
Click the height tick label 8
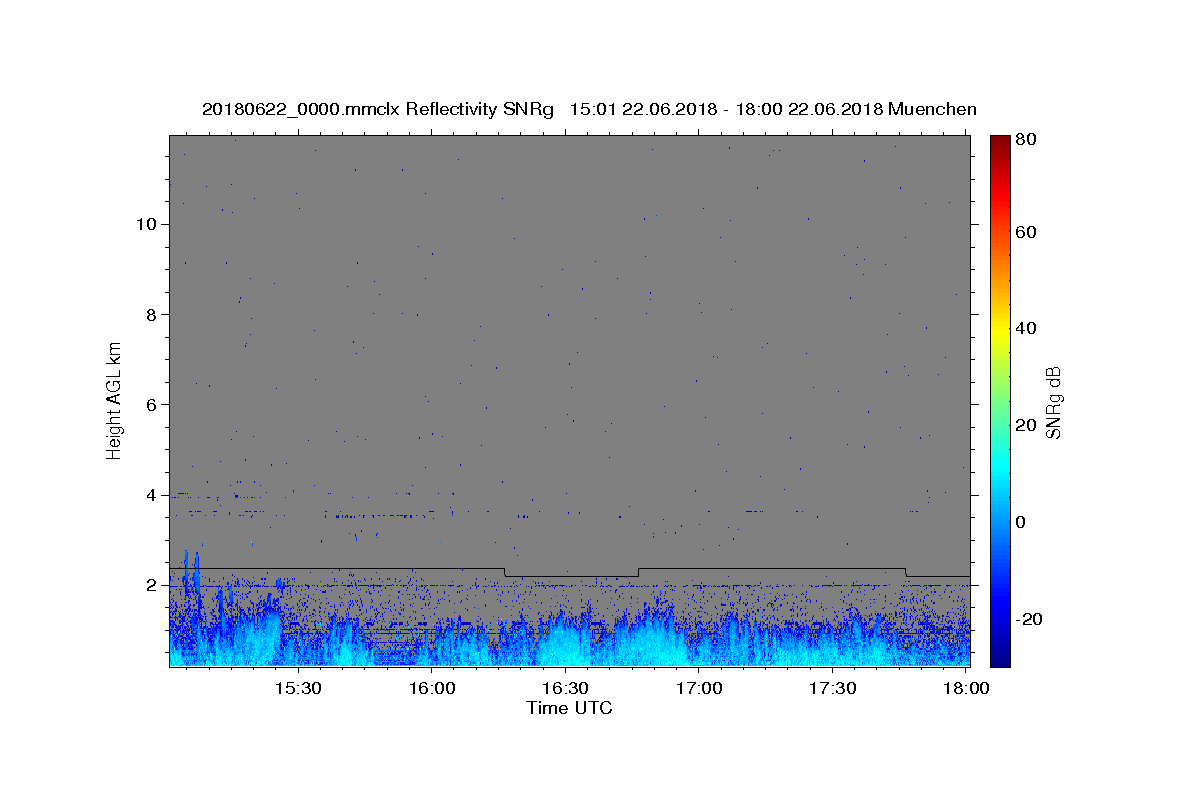point(151,314)
